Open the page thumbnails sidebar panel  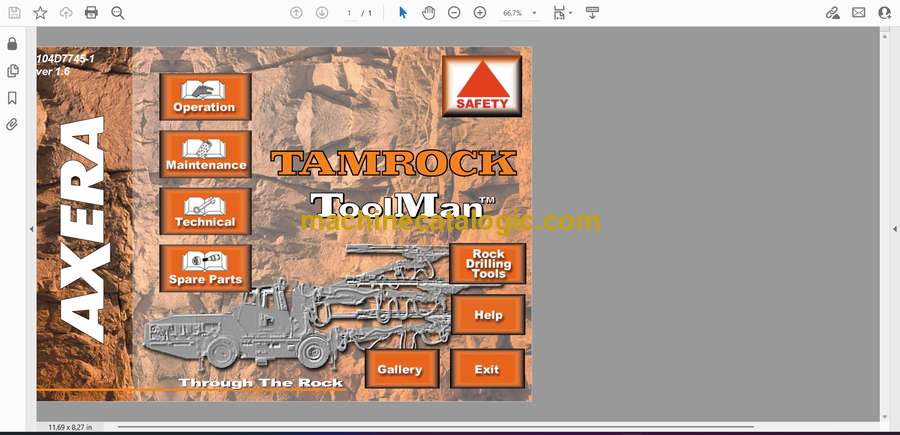(12, 71)
